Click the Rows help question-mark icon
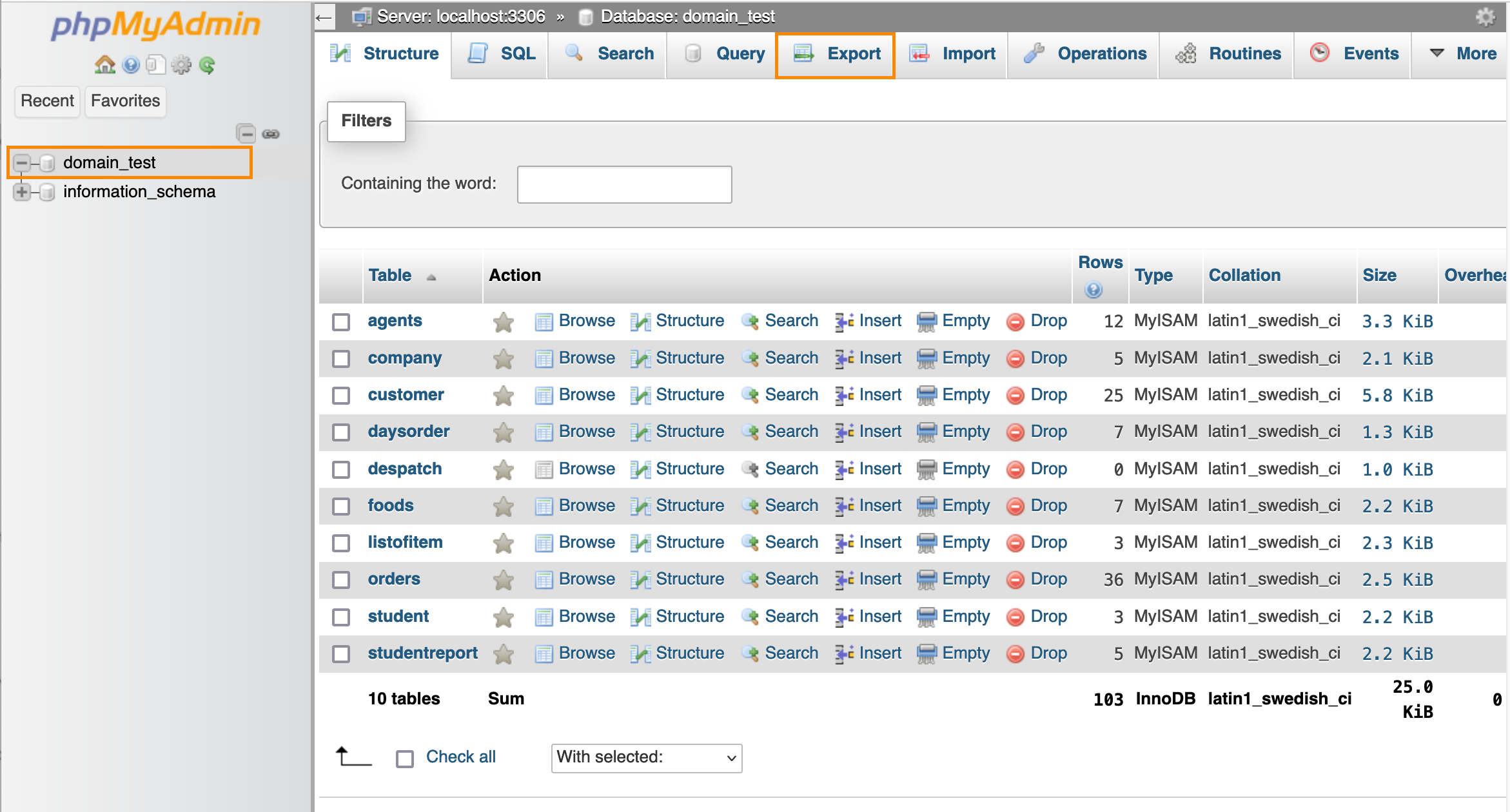The image size is (1510, 812). pyautogui.click(x=1093, y=290)
